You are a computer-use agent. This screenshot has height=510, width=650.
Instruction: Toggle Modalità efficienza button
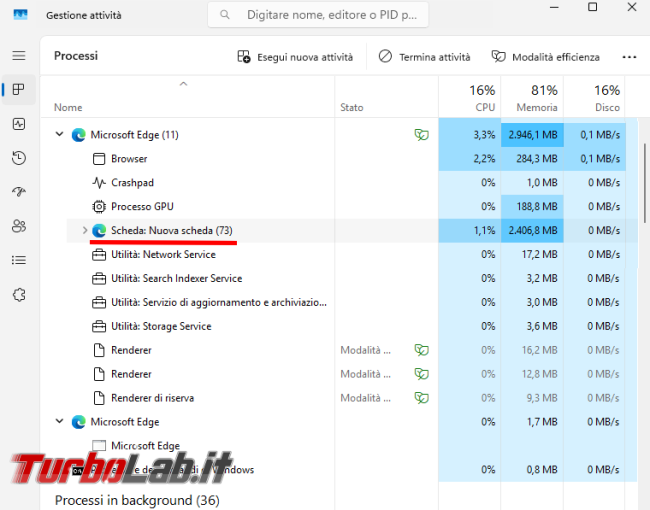pyautogui.click(x=546, y=57)
